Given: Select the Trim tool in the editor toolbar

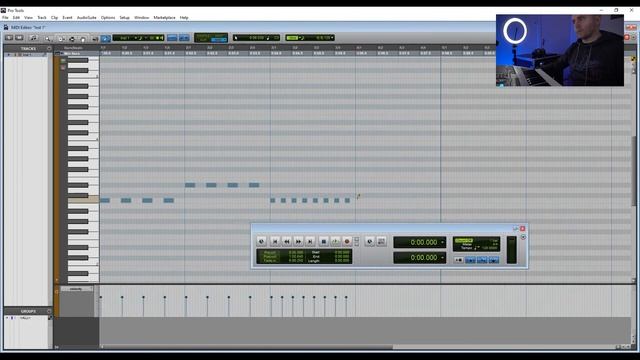Looking at the screenshot, I should (x=61, y=38).
